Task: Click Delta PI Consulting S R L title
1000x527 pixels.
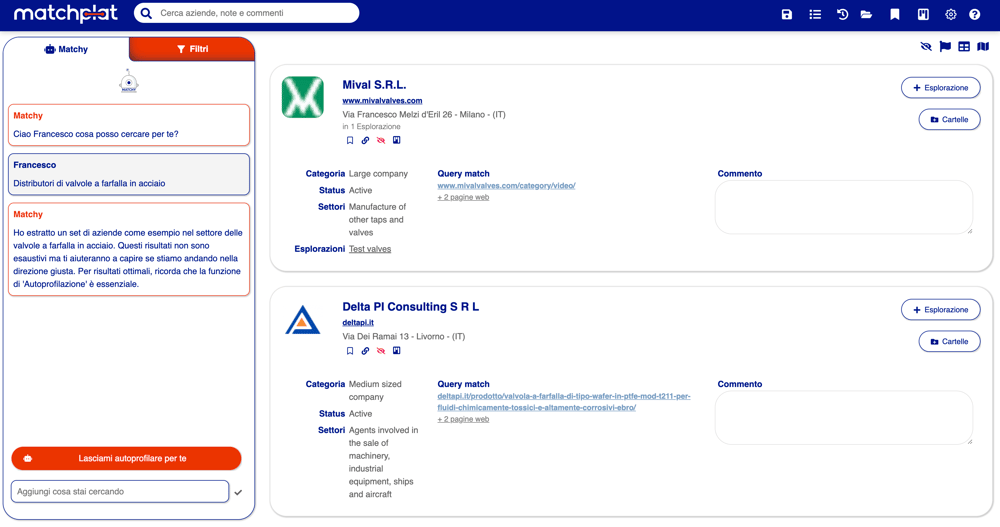Action: click(x=411, y=307)
